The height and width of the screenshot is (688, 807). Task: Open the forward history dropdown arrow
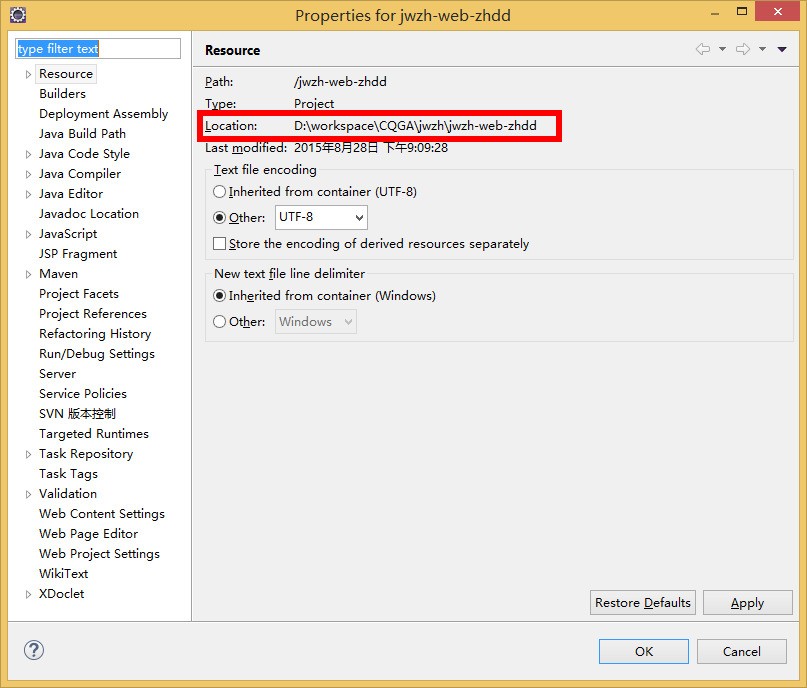[x=762, y=49]
